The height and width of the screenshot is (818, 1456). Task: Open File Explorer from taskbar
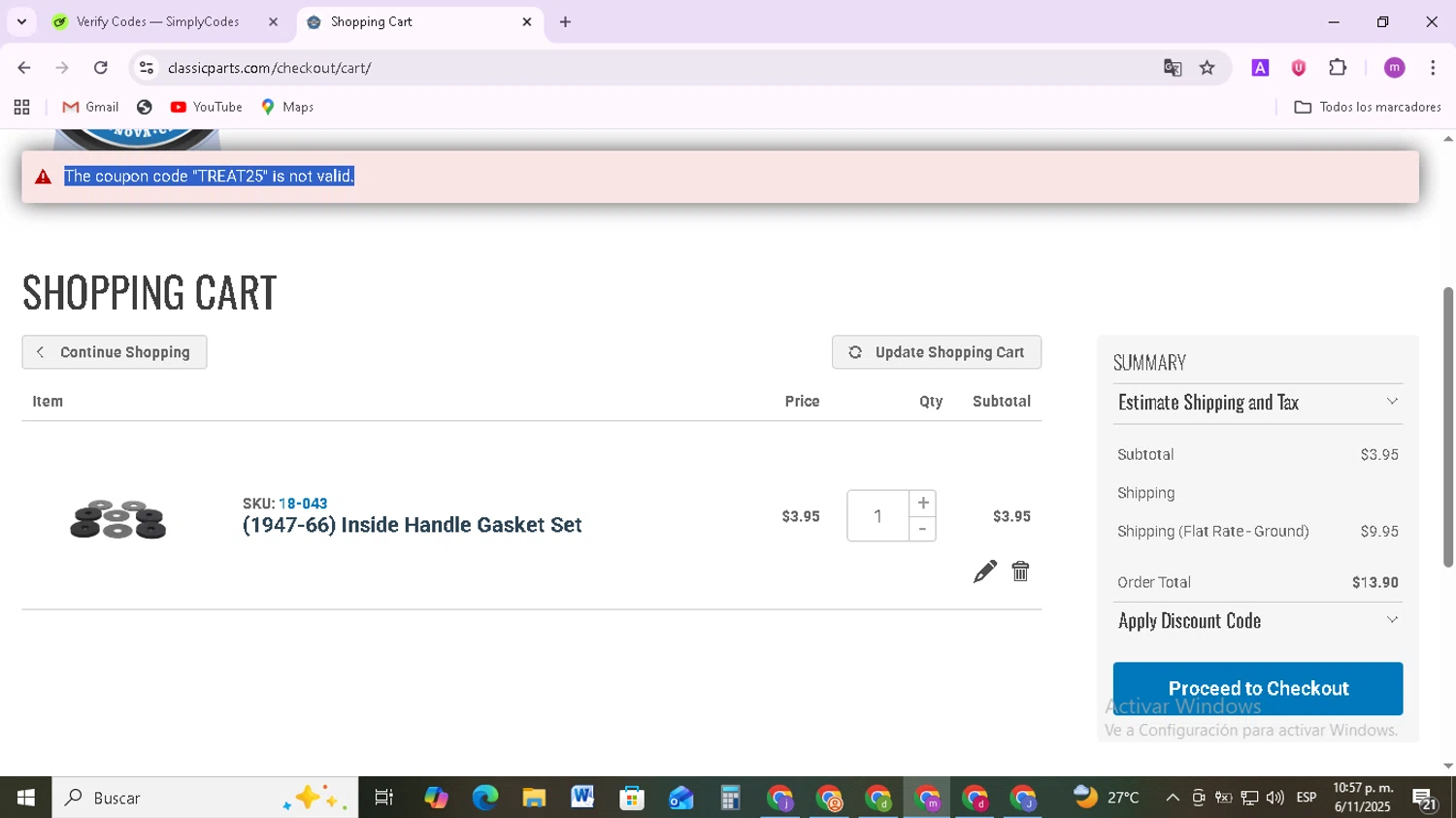pyautogui.click(x=534, y=798)
